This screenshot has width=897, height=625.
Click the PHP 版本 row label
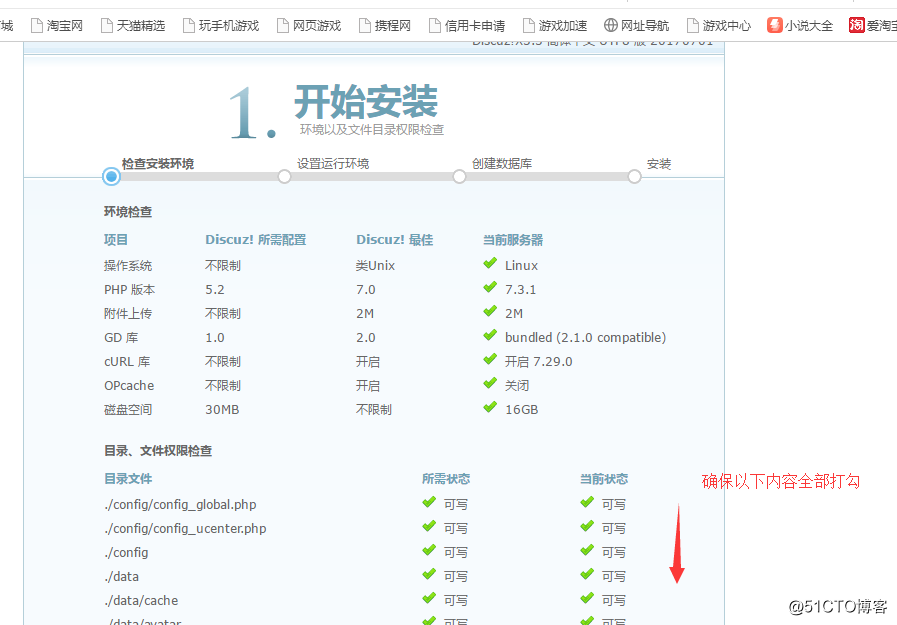129,290
